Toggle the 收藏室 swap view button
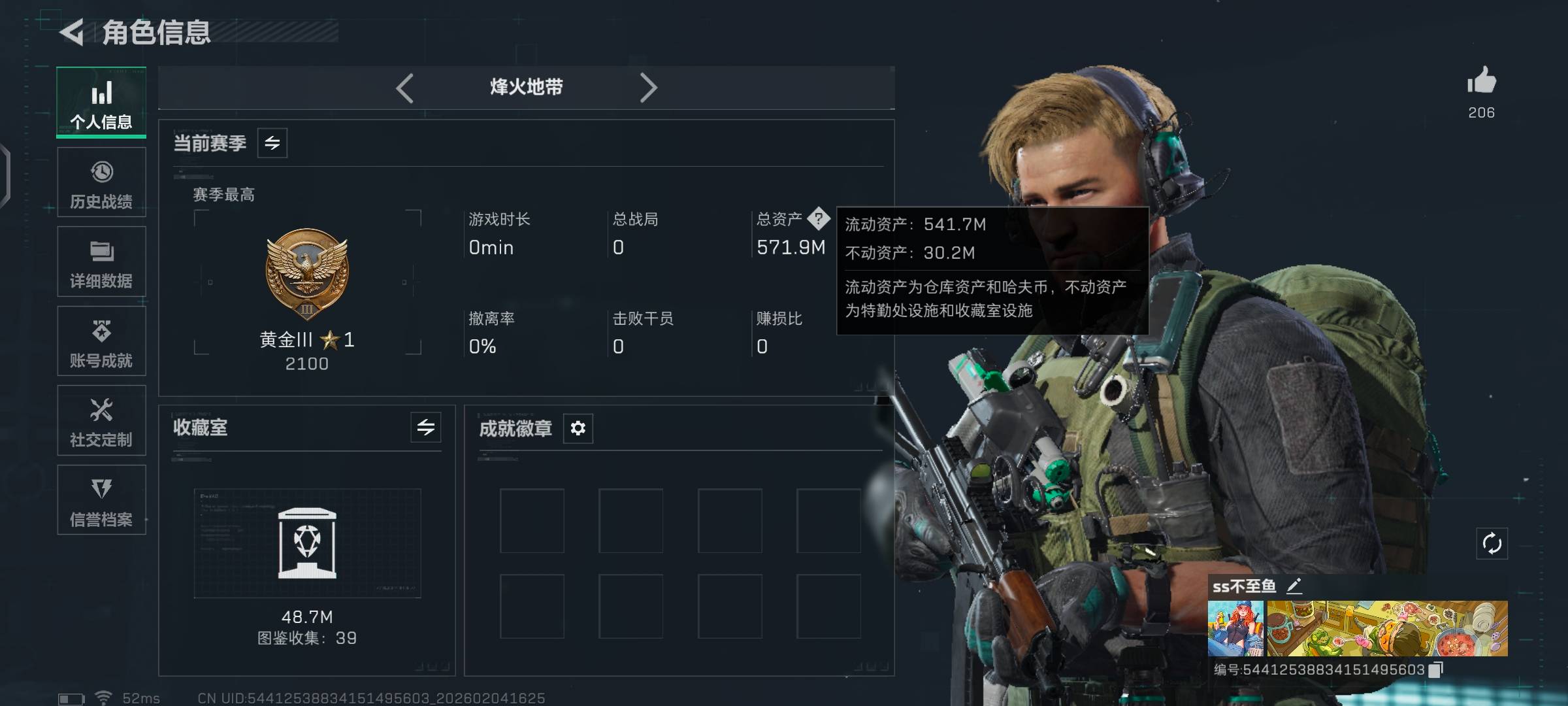 pyautogui.click(x=426, y=428)
